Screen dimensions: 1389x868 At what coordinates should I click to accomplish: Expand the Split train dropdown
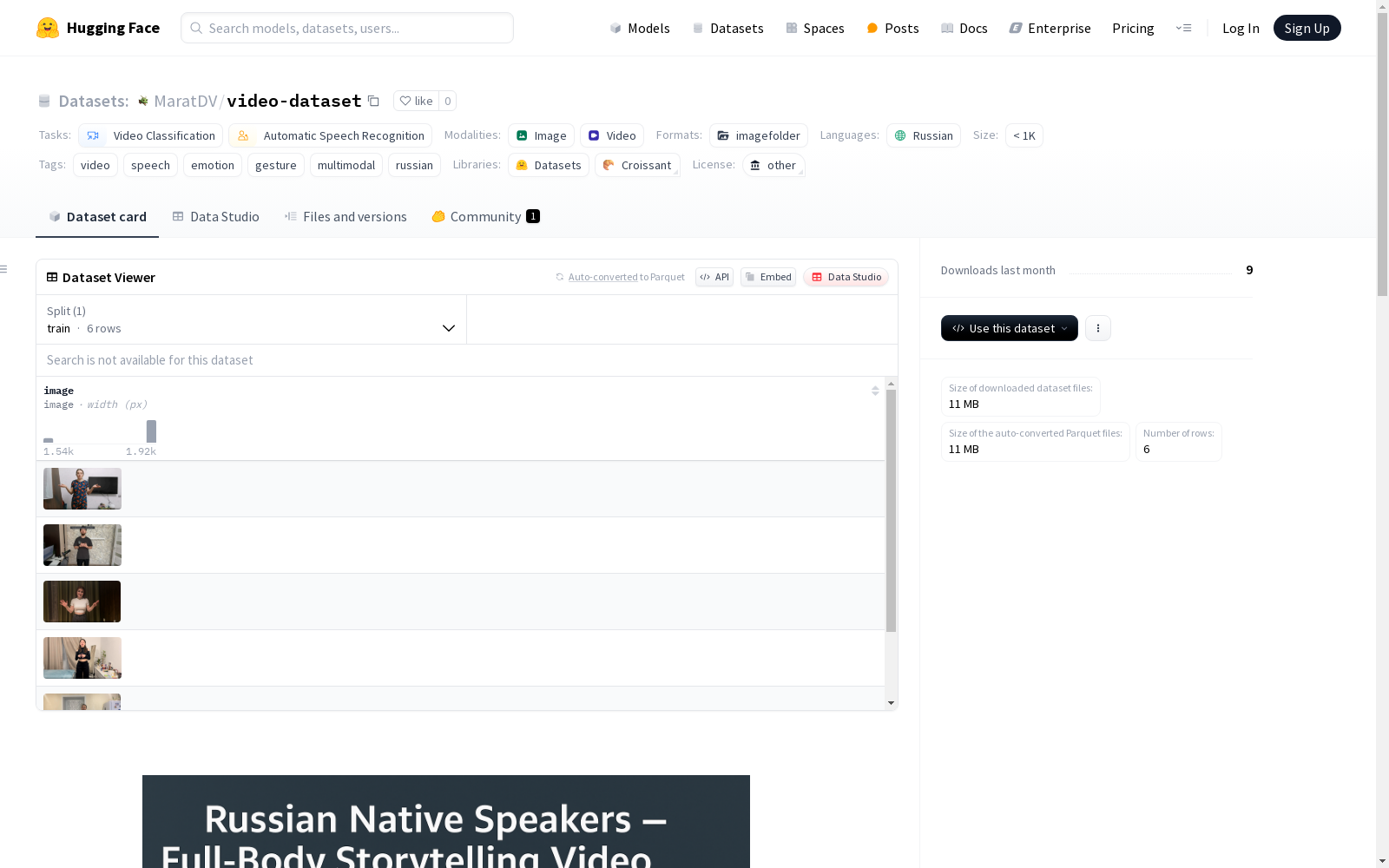(x=252, y=319)
